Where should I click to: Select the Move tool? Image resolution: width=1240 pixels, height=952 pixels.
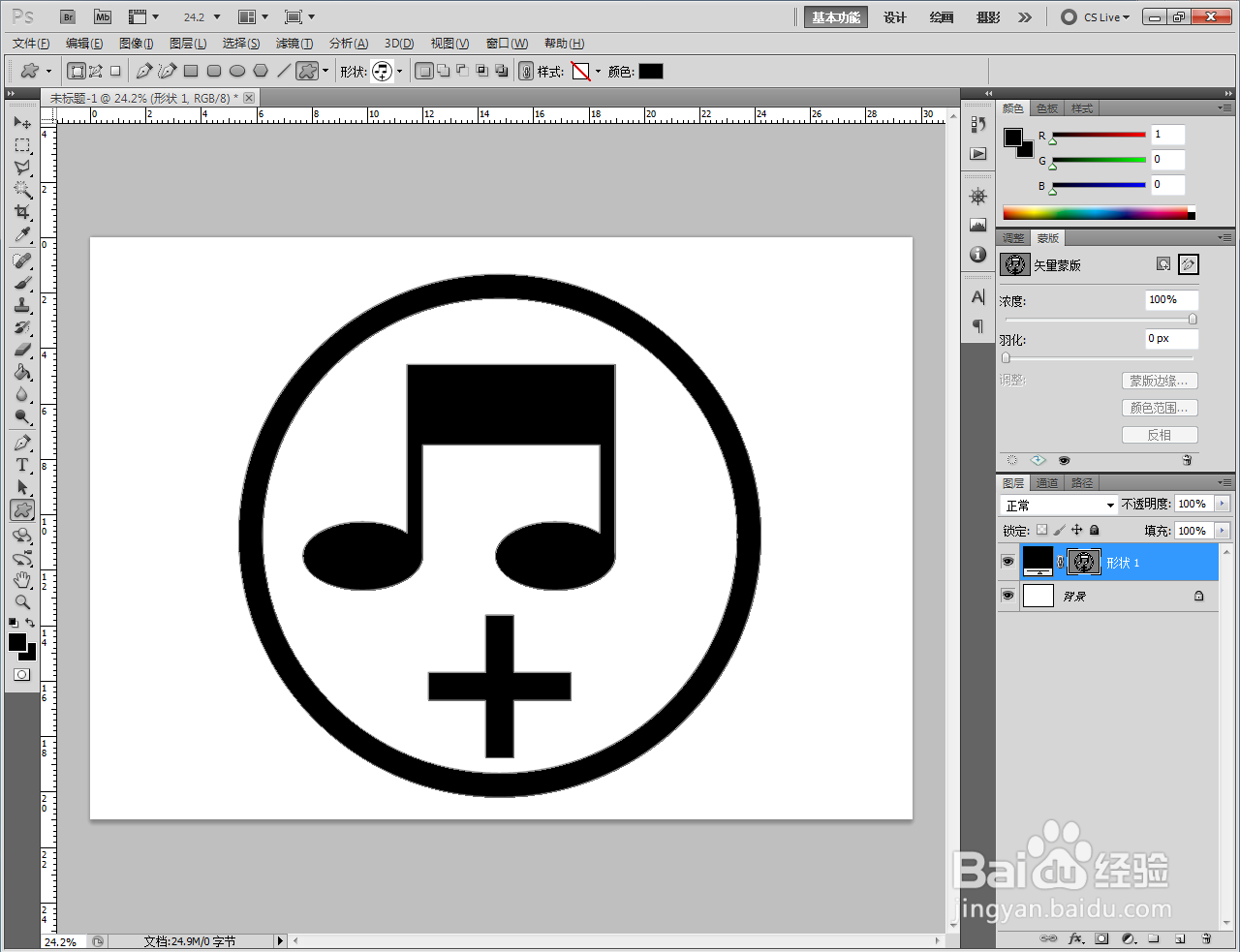point(22,123)
